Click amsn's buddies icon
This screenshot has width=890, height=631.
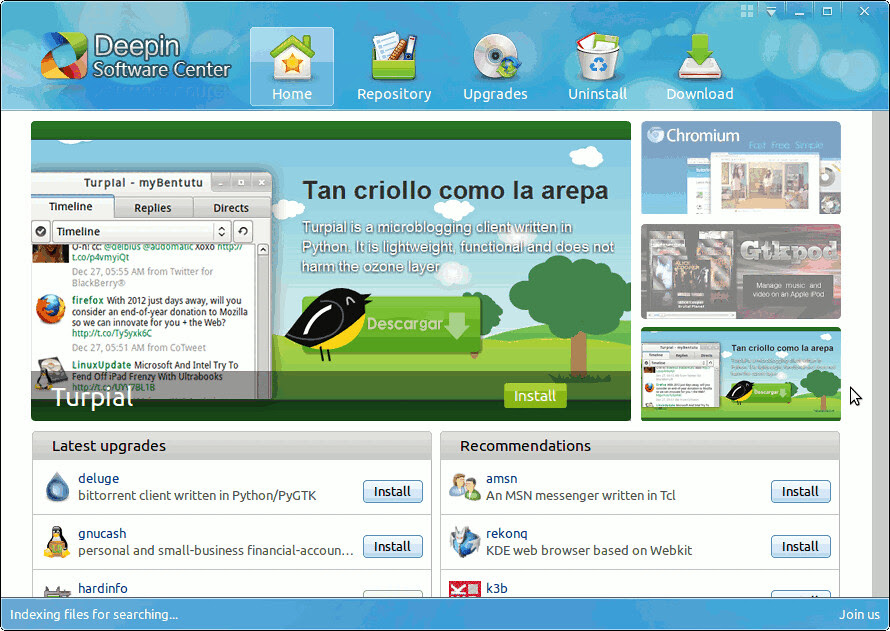coord(465,488)
